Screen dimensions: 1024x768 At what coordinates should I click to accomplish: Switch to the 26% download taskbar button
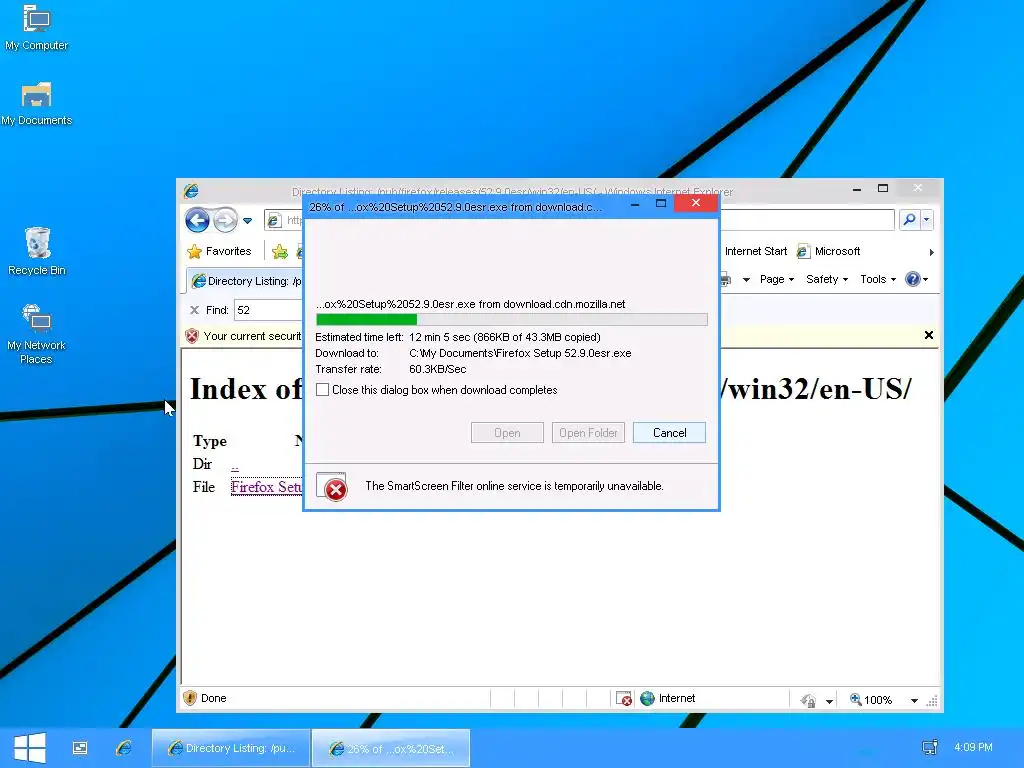pos(391,748)
